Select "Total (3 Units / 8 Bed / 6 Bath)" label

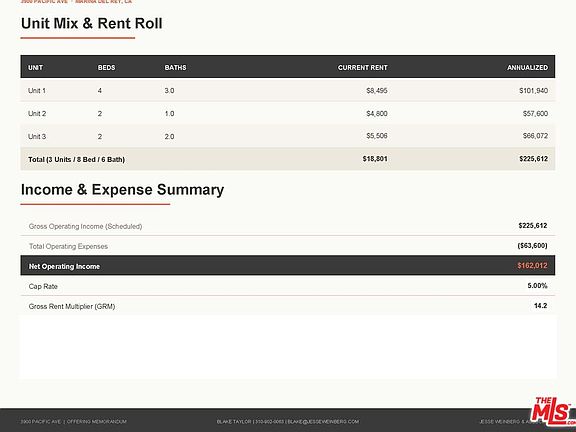click(76, 159)
